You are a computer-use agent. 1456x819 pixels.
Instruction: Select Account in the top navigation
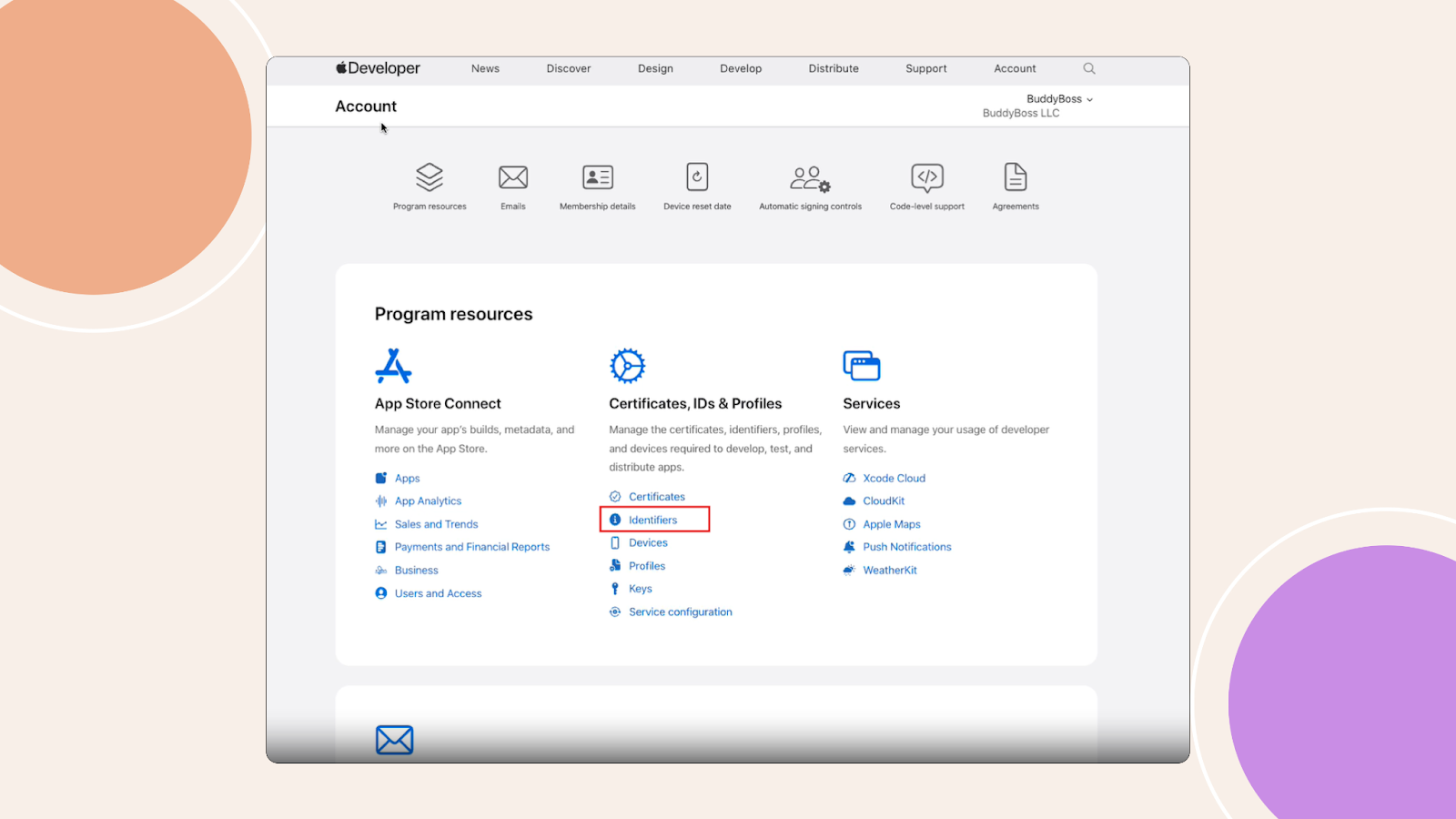1015,68
